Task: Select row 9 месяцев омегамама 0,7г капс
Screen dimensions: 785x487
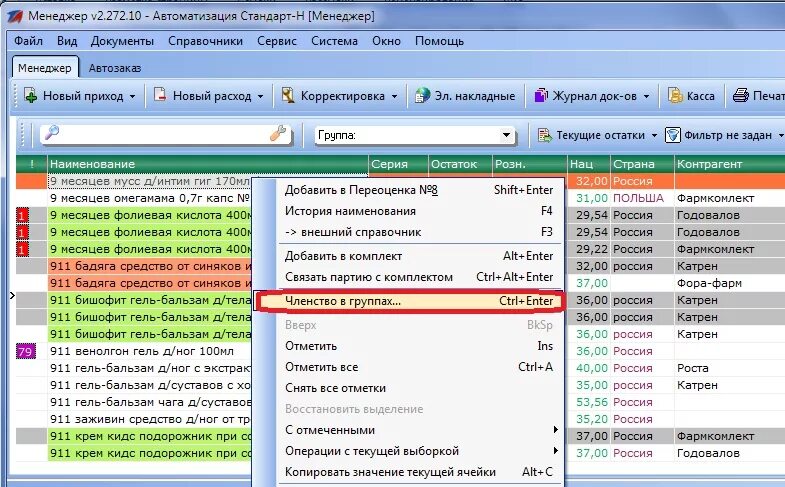Action: click(x=150, y=198)
